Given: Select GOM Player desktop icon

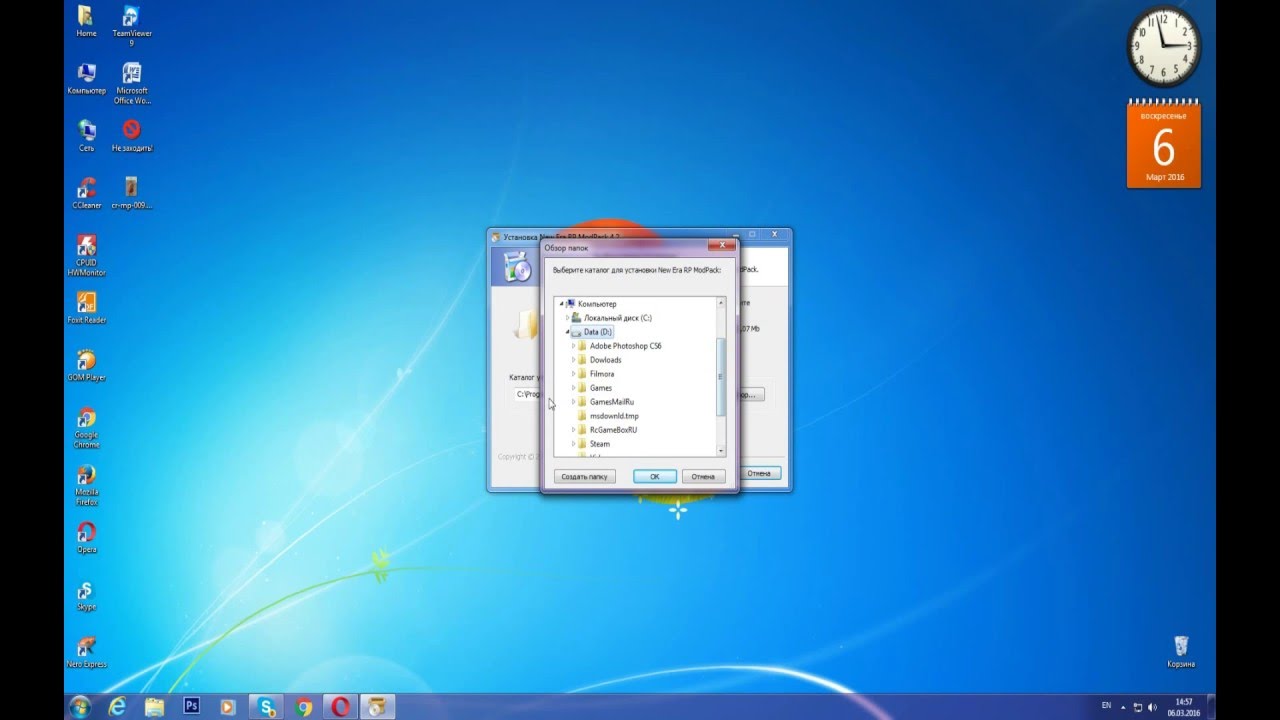Looking at the screenshot, I should pyautogui.click(x=87, y=366).
